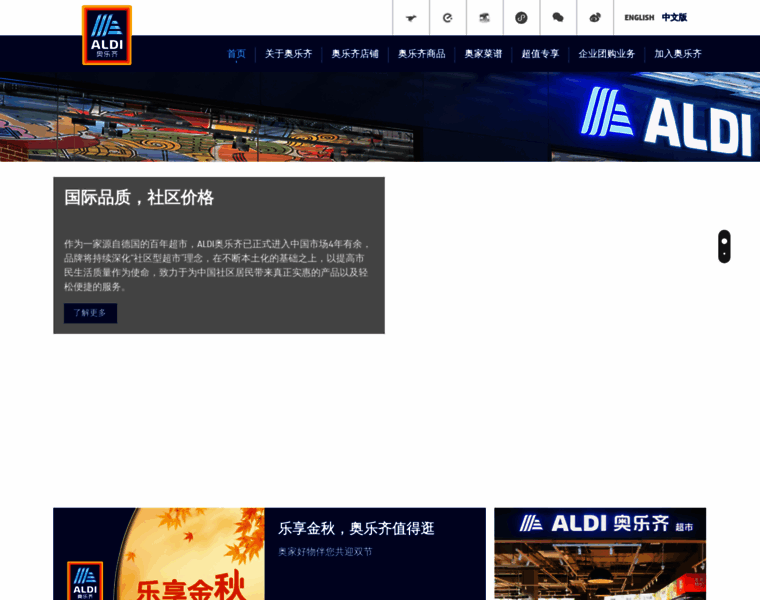
Task: Click the small ALDI logo in promo card
Action: pos(85,581)
